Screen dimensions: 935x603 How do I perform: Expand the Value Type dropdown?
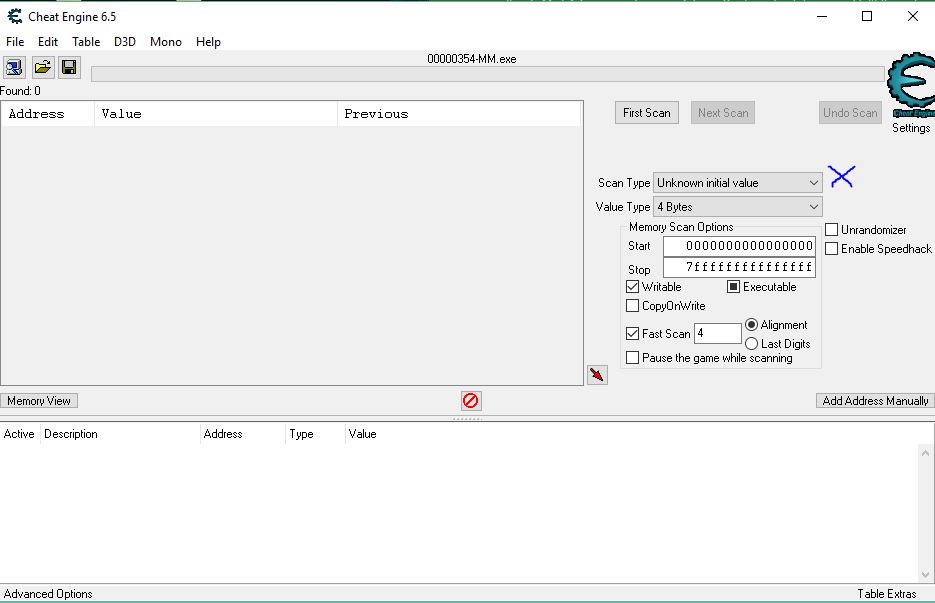pos(737,207)
